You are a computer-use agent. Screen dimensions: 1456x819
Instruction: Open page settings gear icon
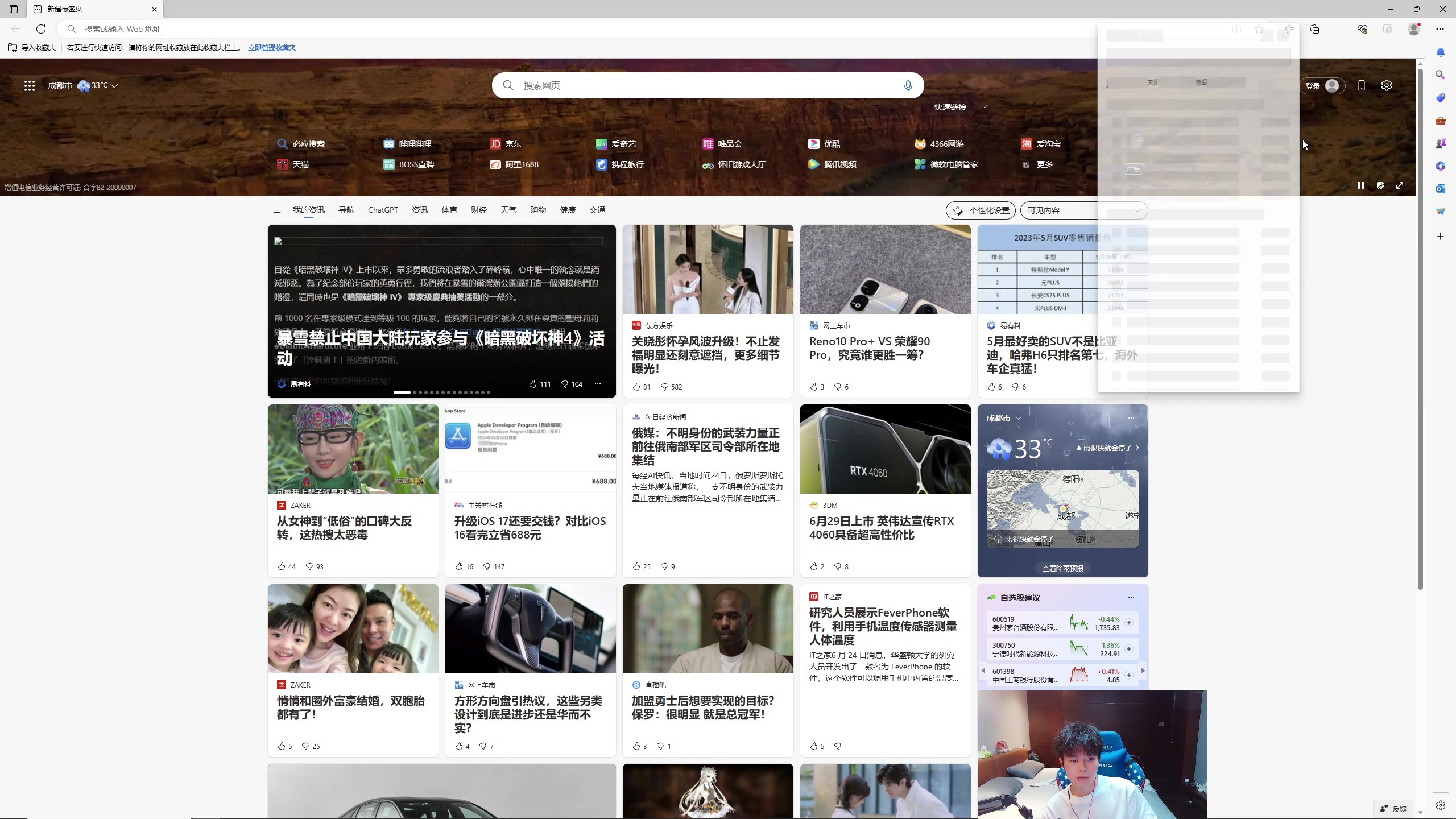click(x=1387, y=85)
